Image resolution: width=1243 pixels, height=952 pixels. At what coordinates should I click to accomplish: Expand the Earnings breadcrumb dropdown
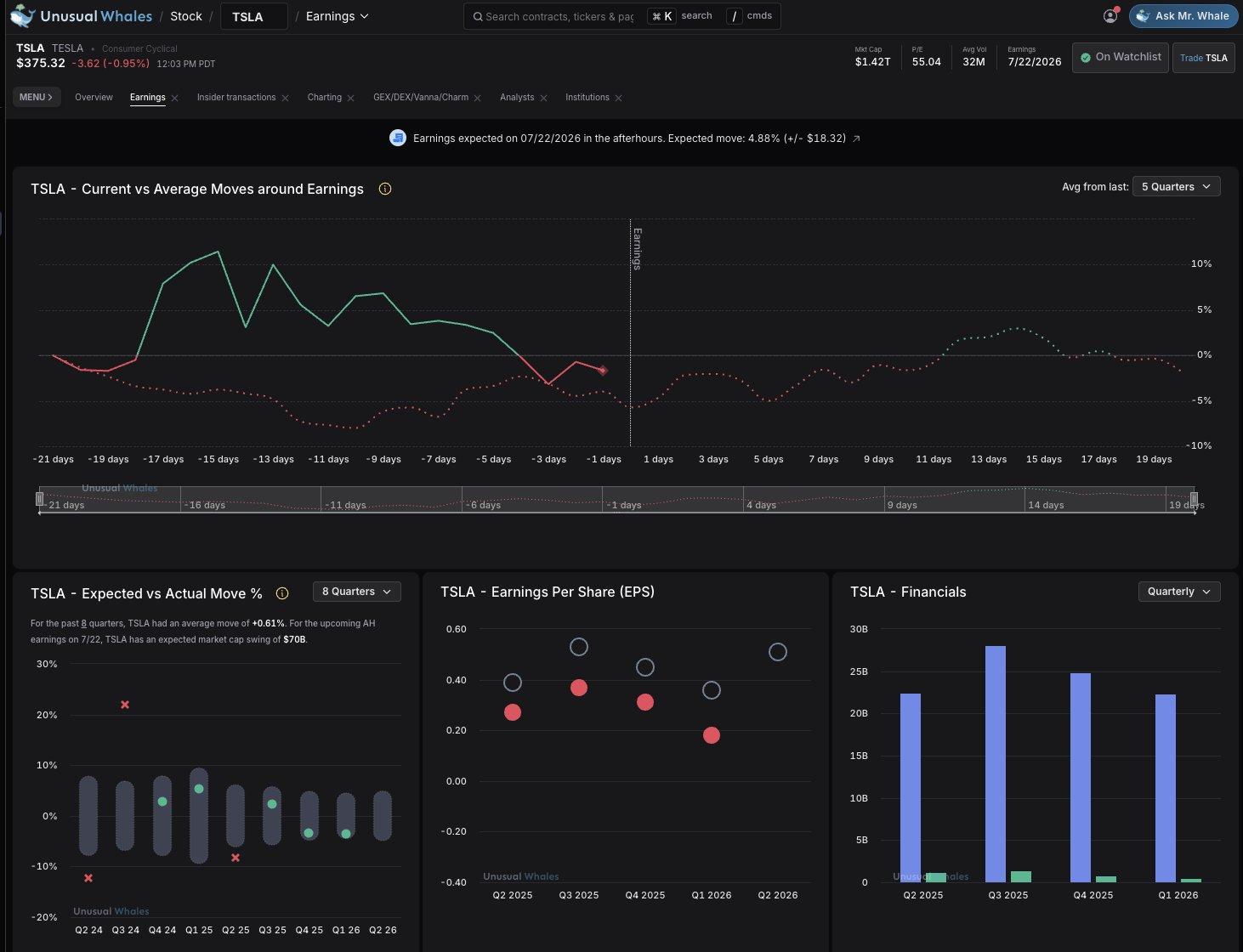338,16
